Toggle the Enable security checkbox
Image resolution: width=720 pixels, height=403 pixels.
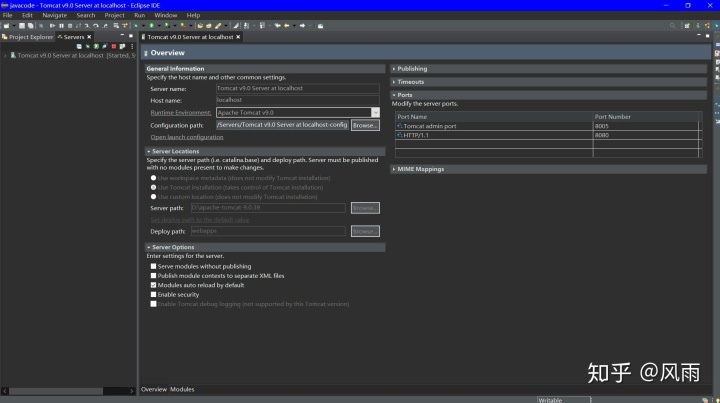pyautogui.click(x=153, y=295)
